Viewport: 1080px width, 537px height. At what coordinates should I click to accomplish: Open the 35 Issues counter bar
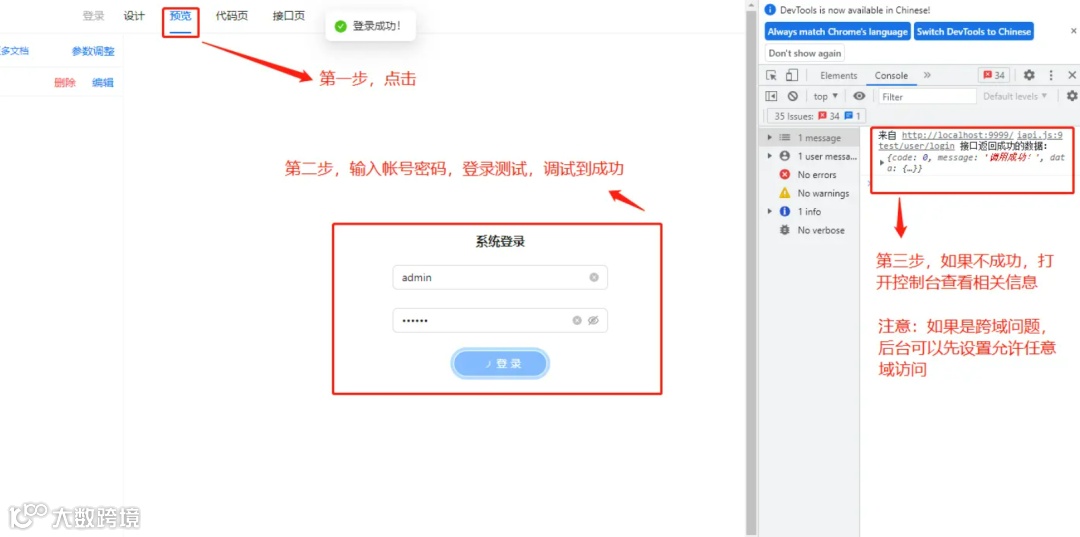click(x=816, y=116)
